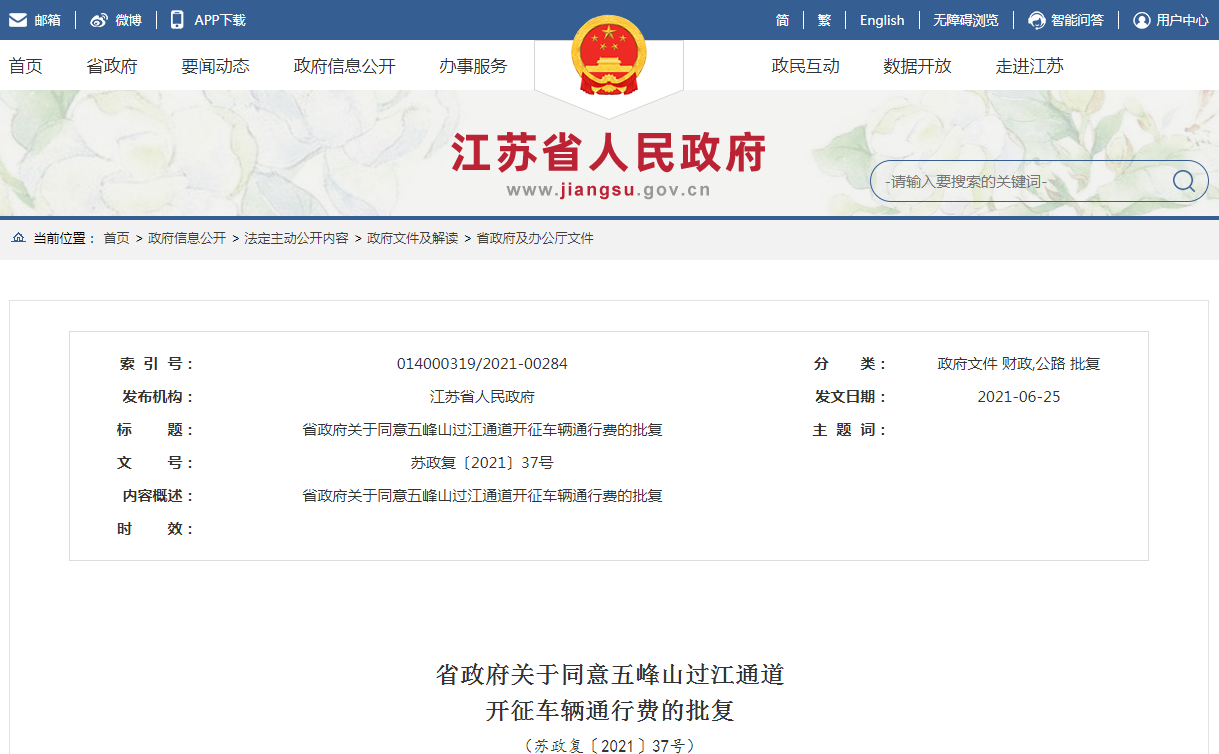This screenshot has height=754, width=1219.
Task: Click the article main heading 省政府关于同意五峰山过江通道
Action: click(609, 675)
